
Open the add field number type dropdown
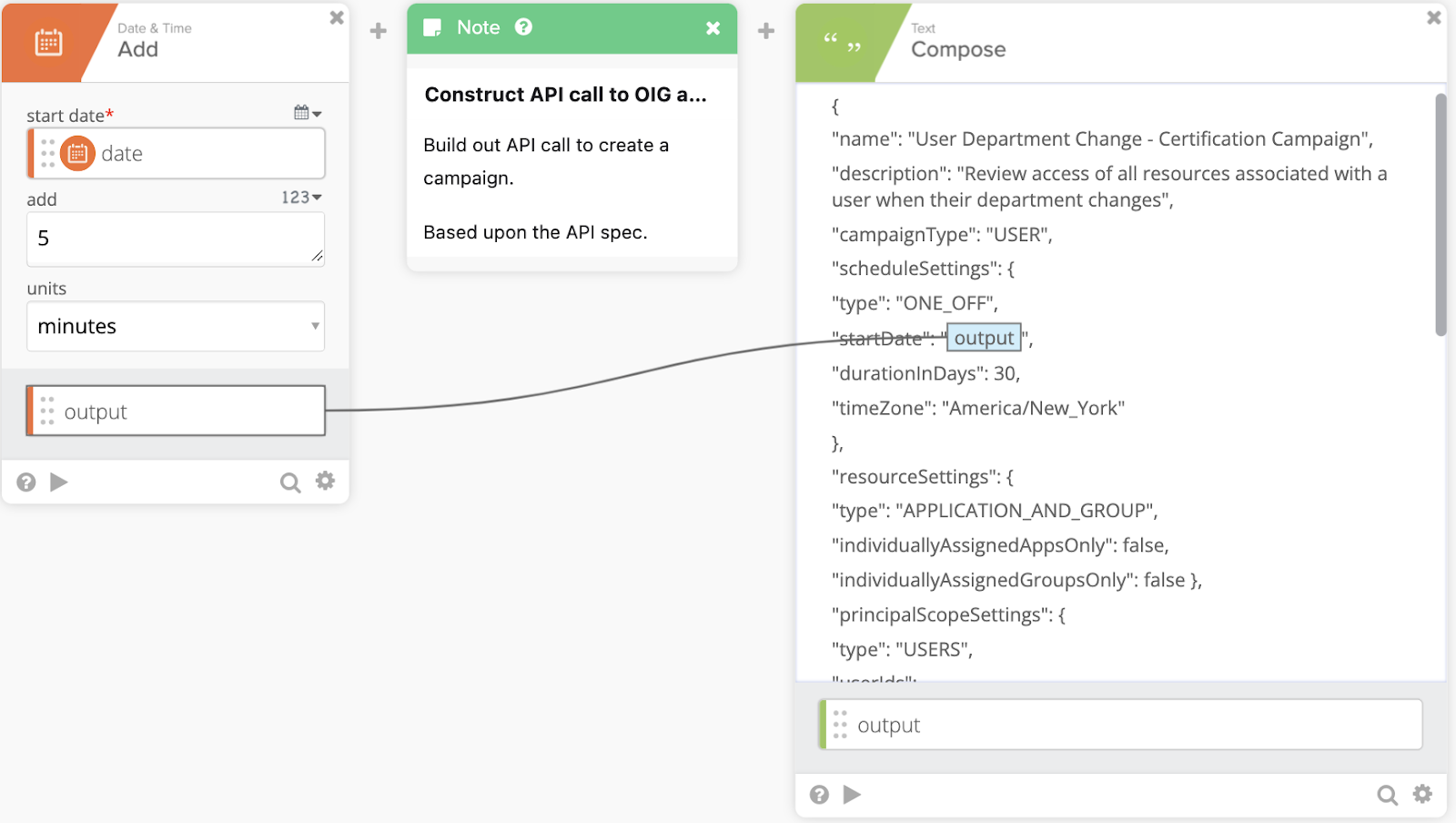point(301,198)
